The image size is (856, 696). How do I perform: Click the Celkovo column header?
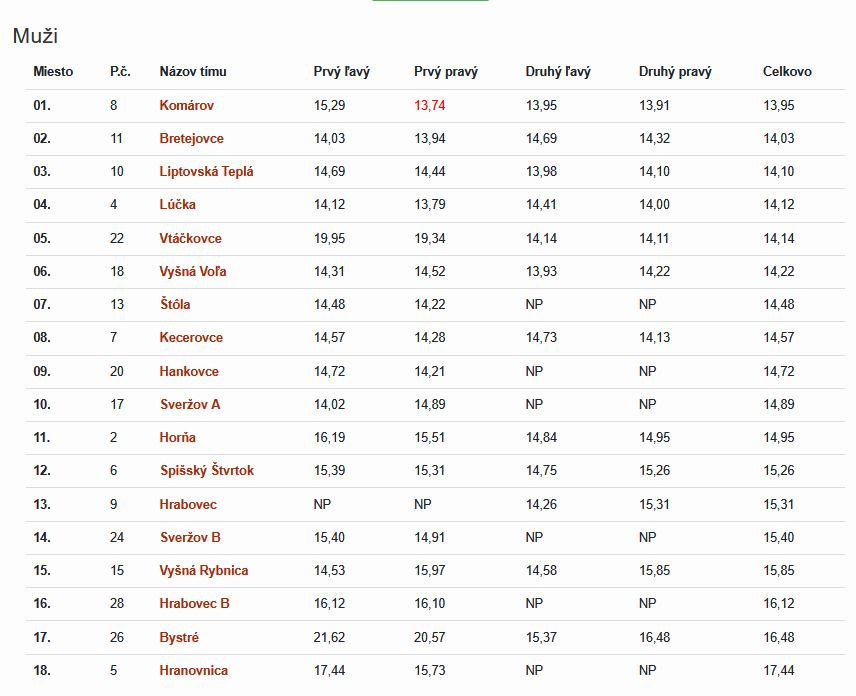coord(787,72)
